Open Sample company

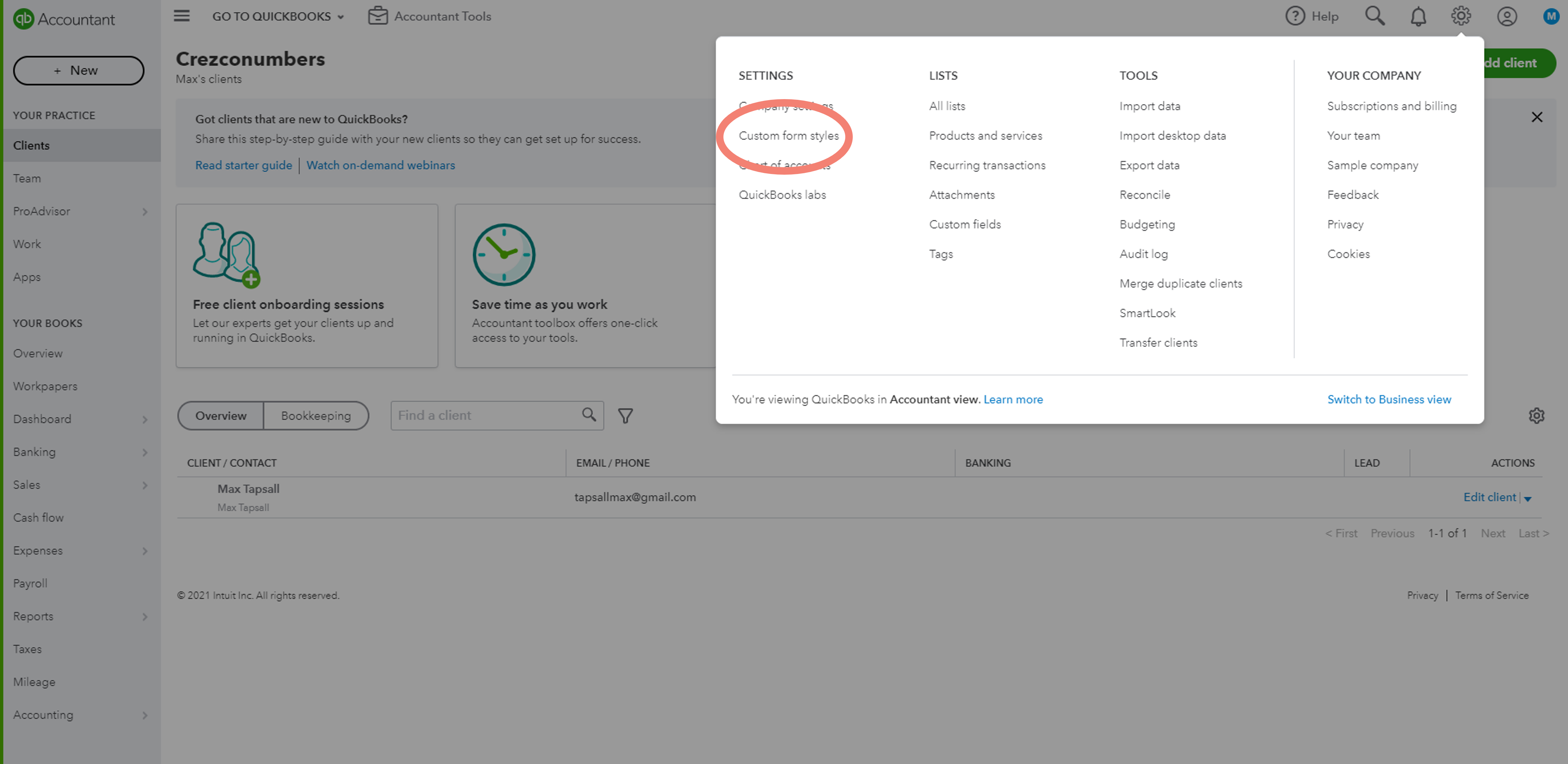tap(1372, 165)
